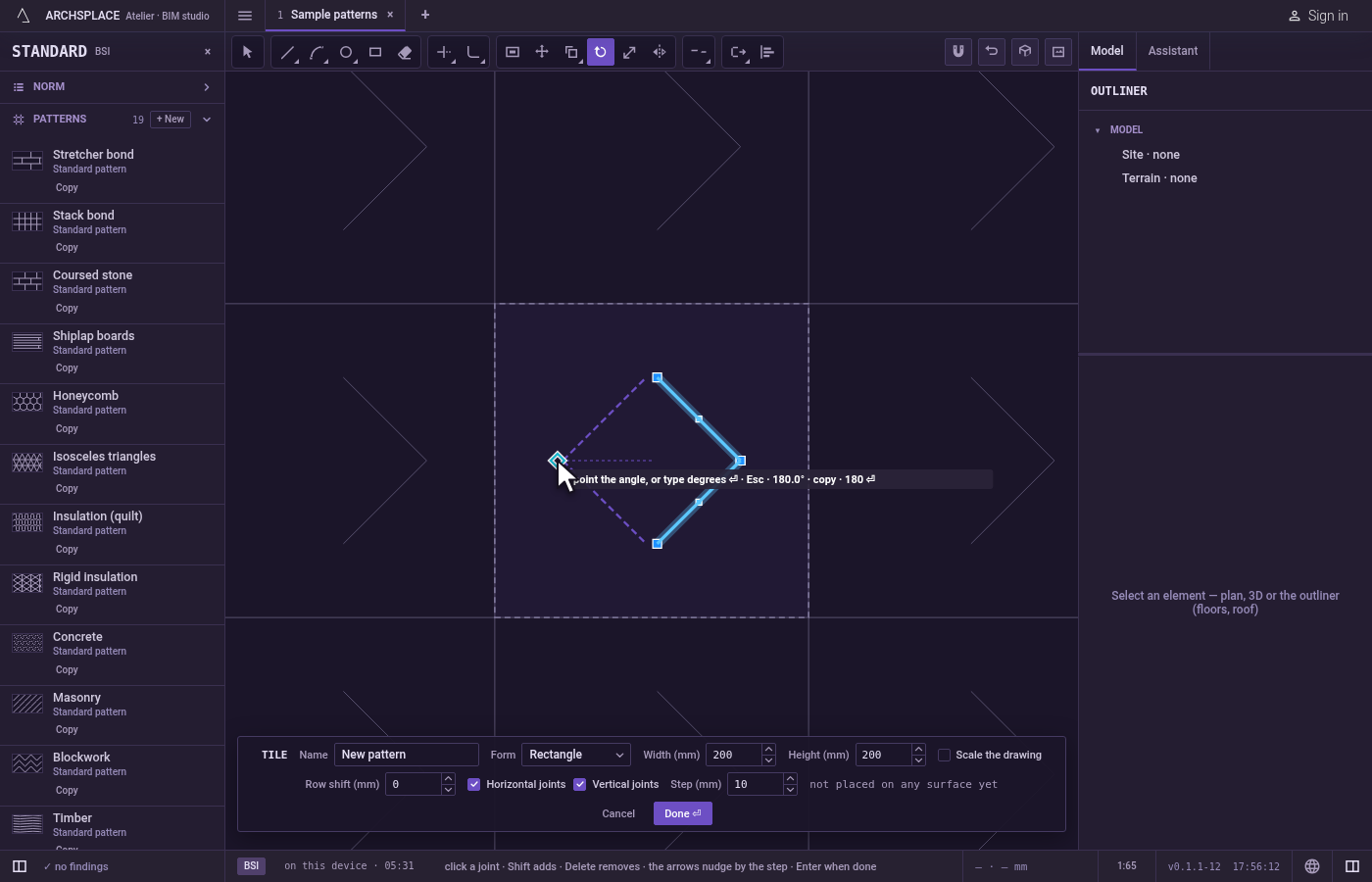Select the Move tool

tap(542, 52)
